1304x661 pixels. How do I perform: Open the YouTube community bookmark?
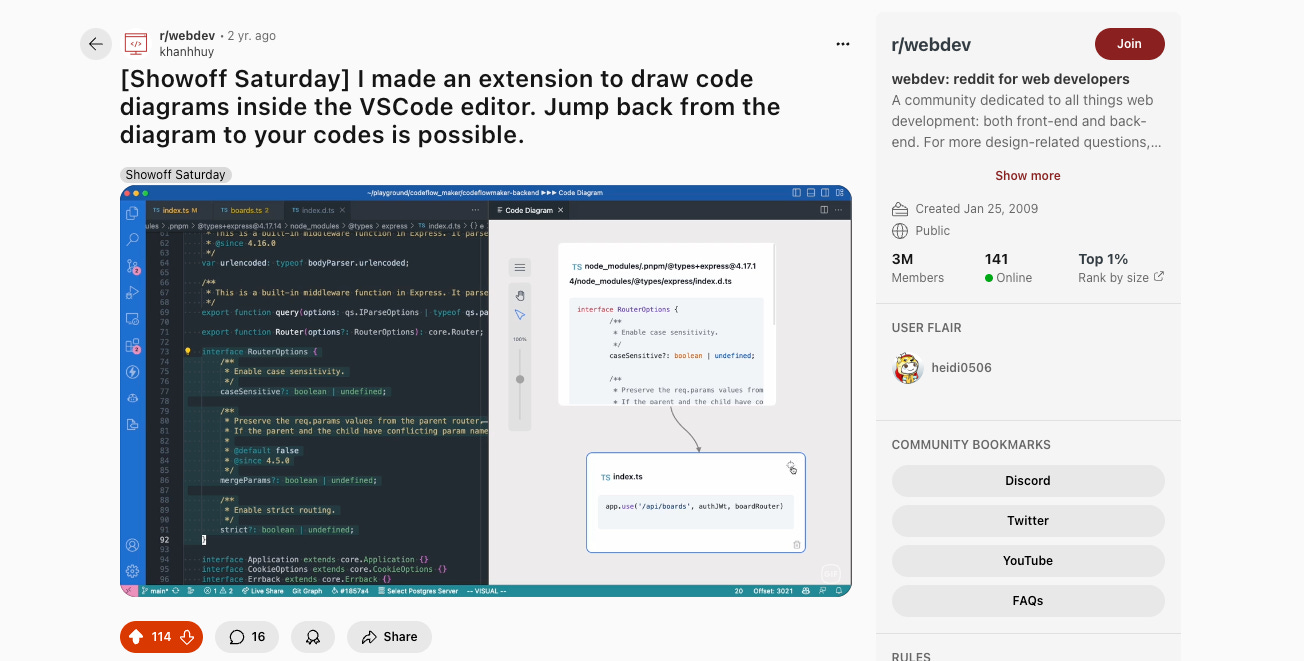1028,561
